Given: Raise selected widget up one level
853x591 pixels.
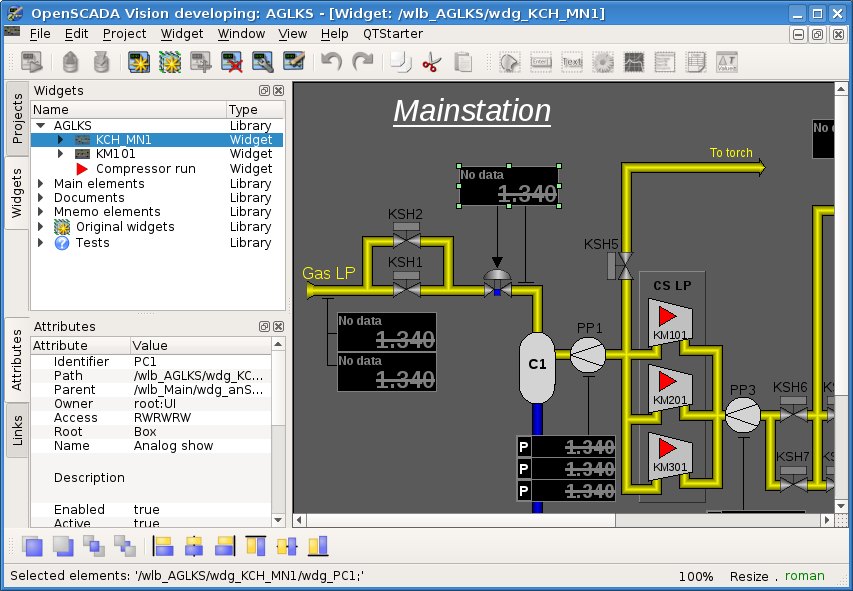Looking at the screenshot, I should click(94, 546).
